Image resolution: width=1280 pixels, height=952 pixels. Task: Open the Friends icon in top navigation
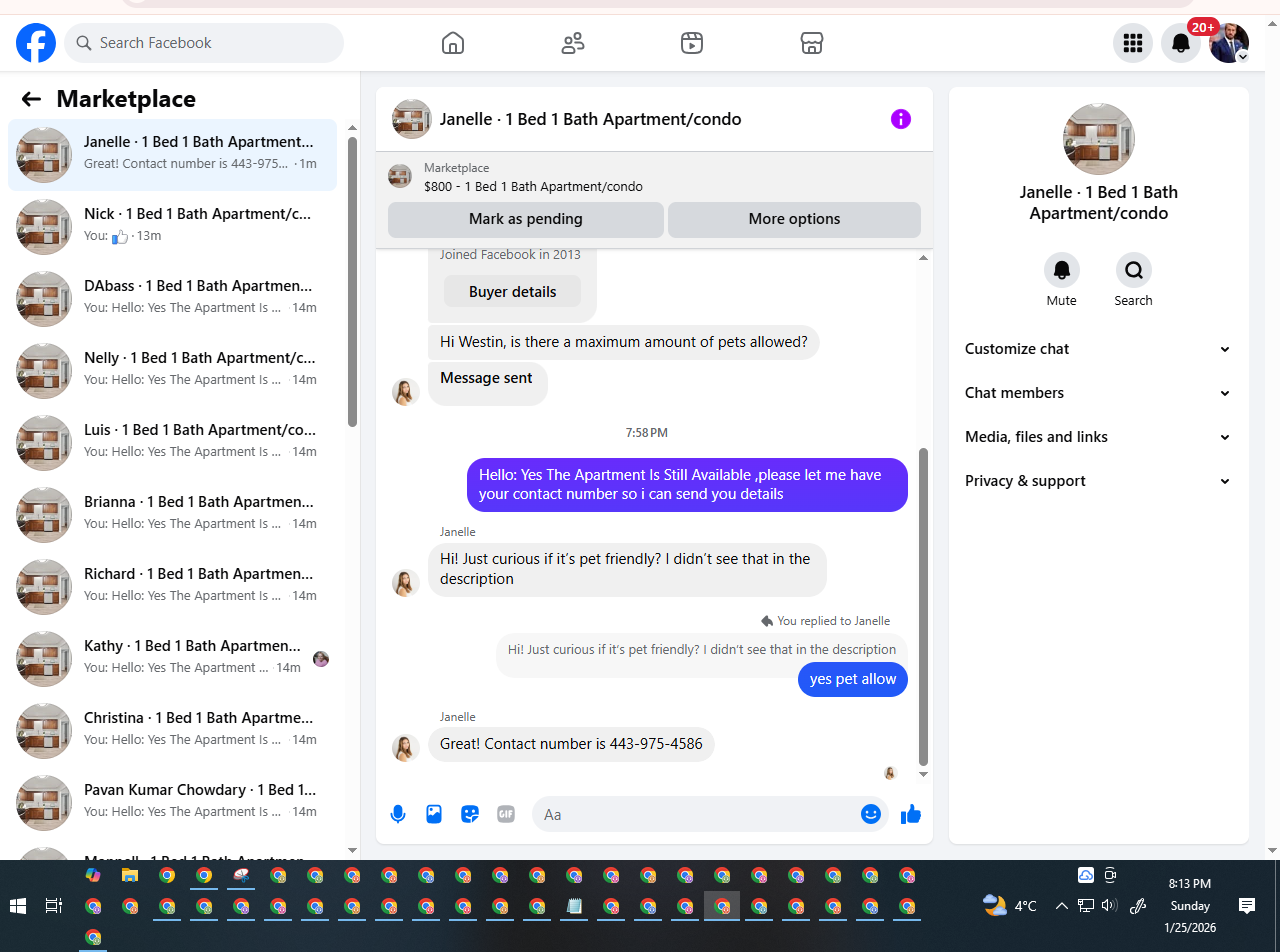tap(573, 43)
